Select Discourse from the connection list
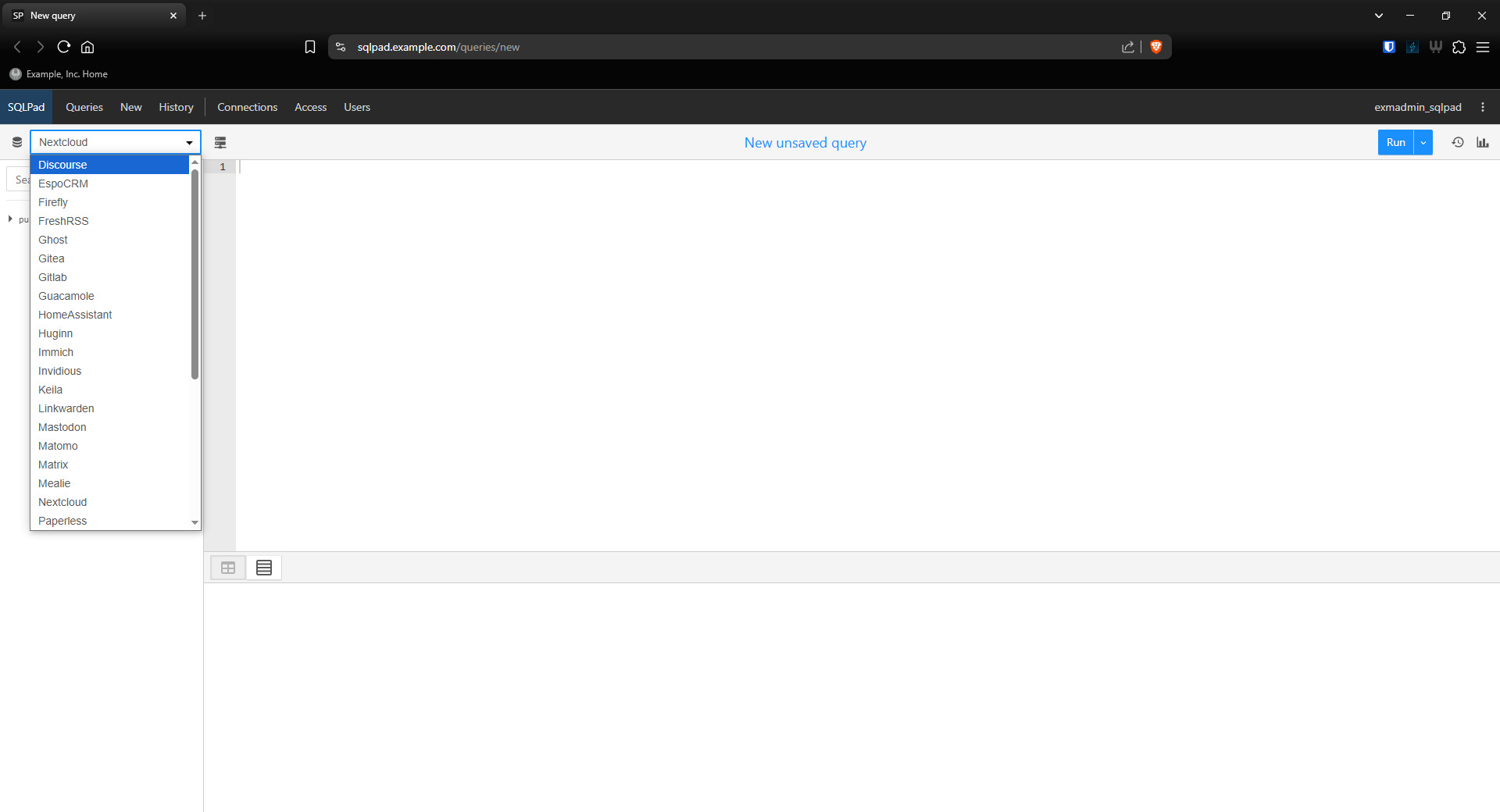Viewport: 1500px width, 812px height. 62,165
